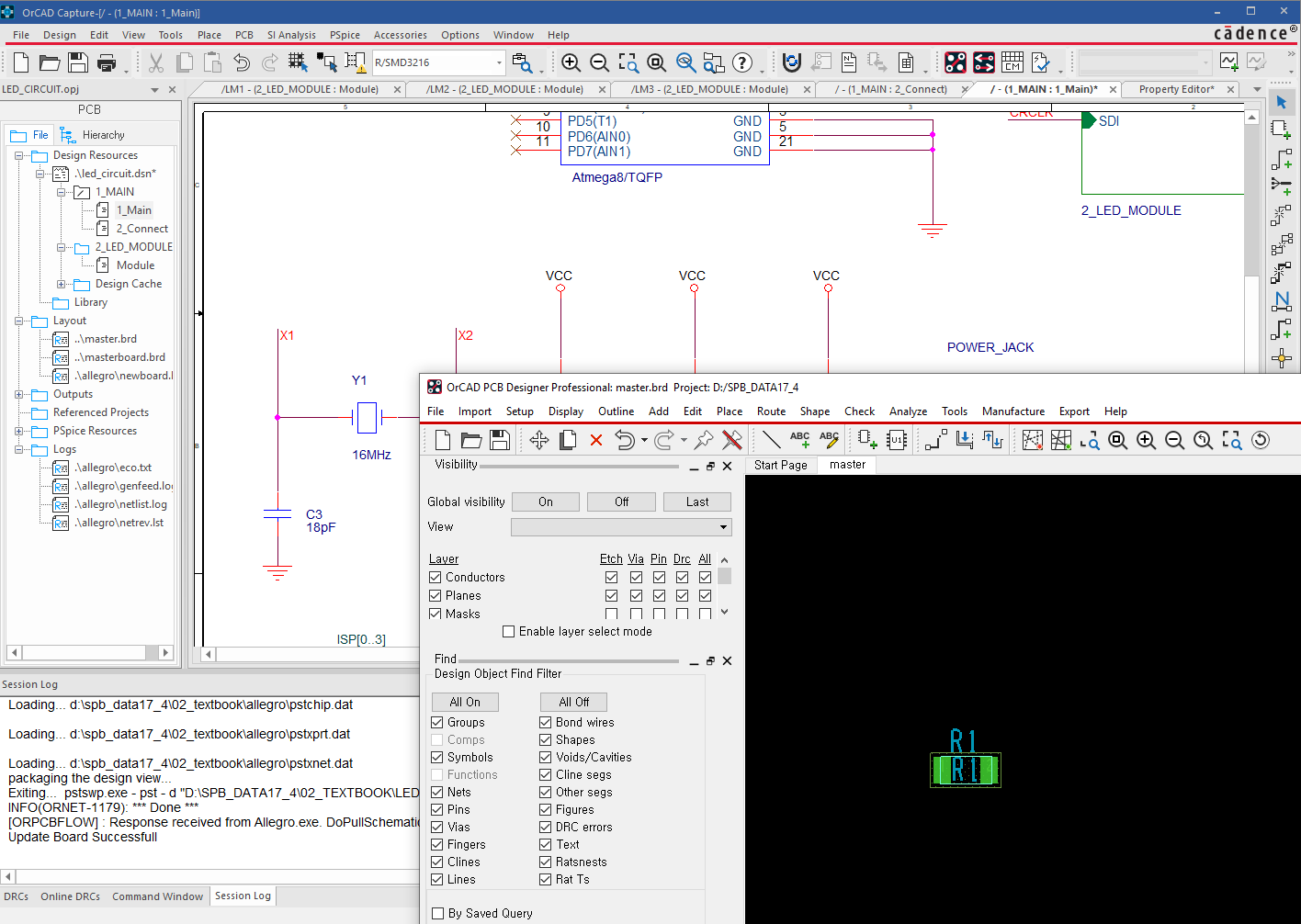Viewport: 1301px width, 924px height.
Task: Click Add Connect route icon in PCB toolbar
Action: 936,440
